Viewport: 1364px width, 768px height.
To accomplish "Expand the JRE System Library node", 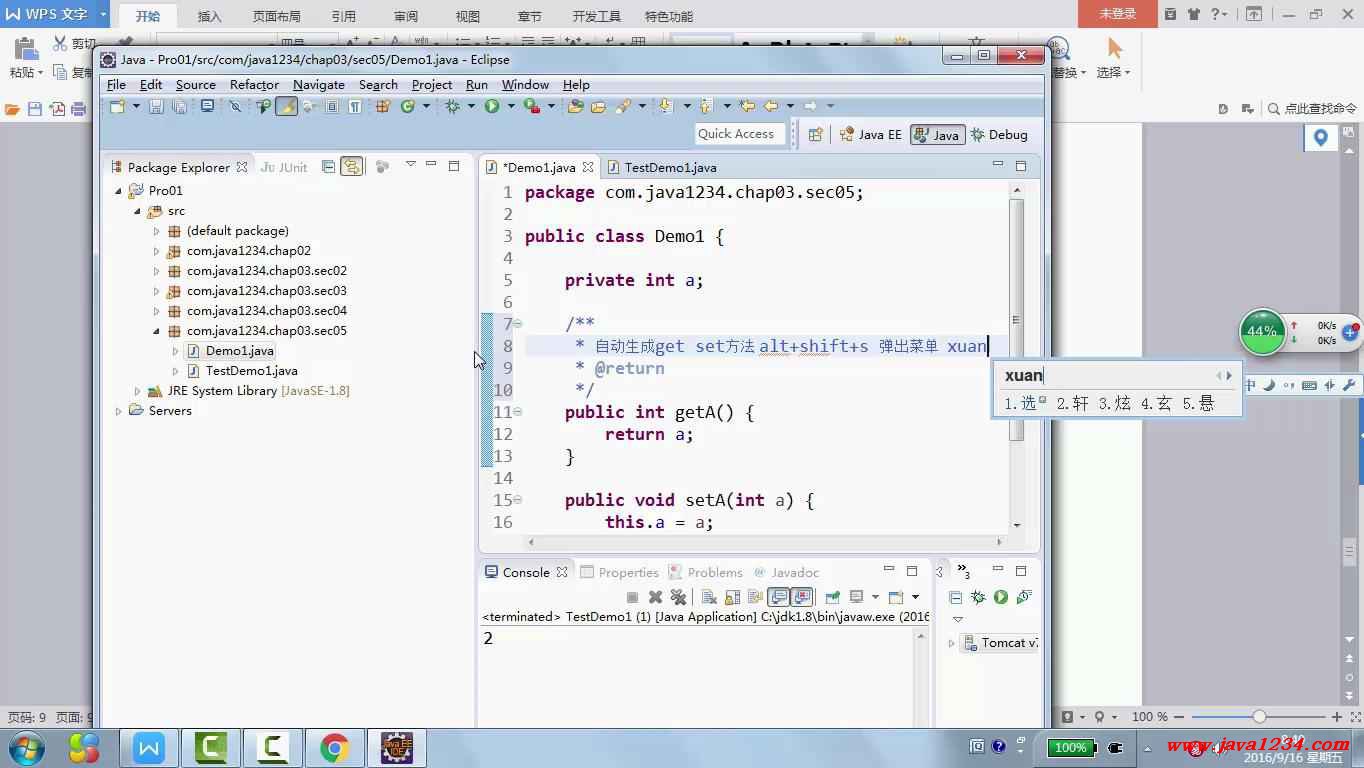I will 138,391.
